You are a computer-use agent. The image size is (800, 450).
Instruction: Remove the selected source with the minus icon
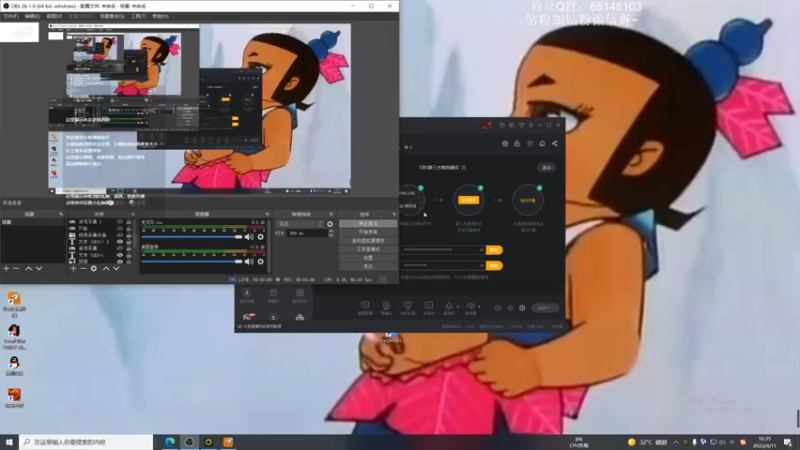coord(83,268)
